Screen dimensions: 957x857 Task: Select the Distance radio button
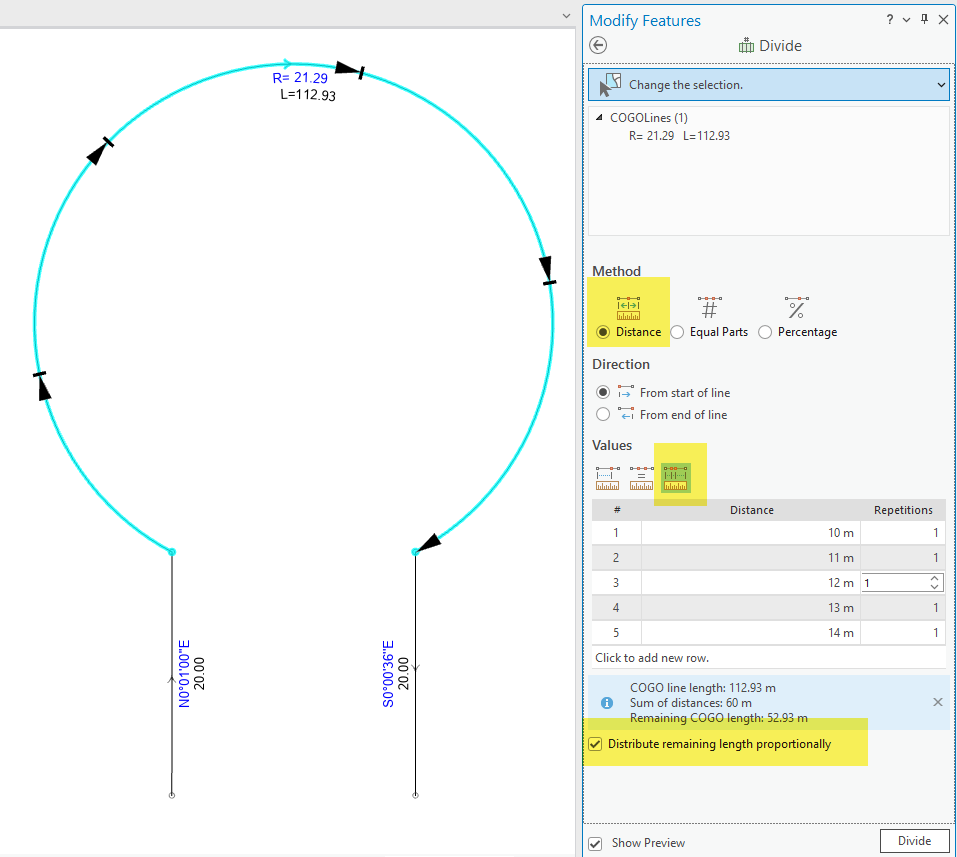coord(603,332)
